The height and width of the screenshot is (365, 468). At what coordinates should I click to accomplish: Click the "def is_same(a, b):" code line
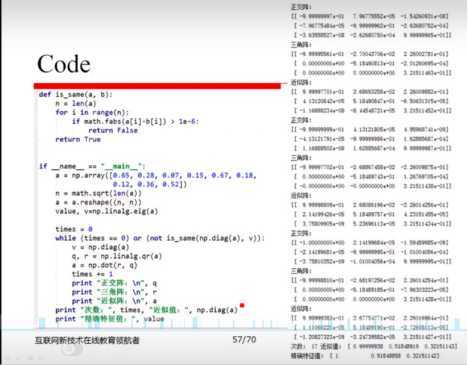[76, 94]
